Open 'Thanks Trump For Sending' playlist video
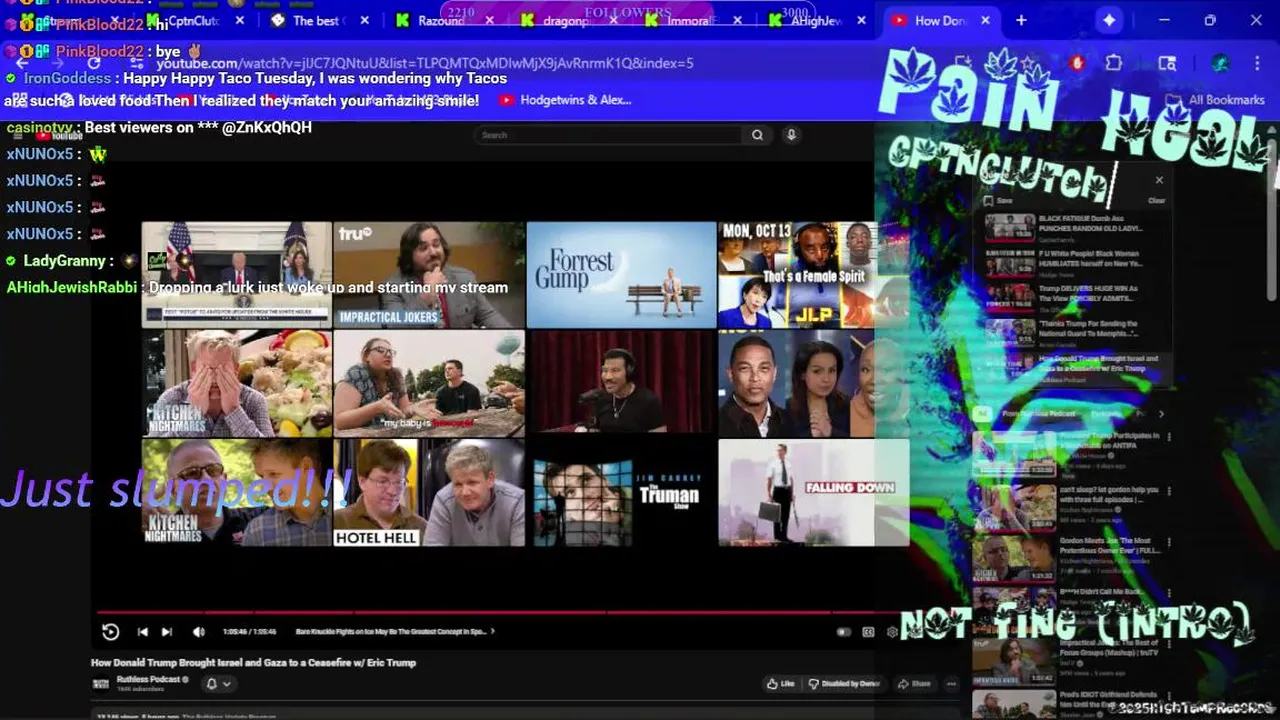 click(x=1075, y=332)
